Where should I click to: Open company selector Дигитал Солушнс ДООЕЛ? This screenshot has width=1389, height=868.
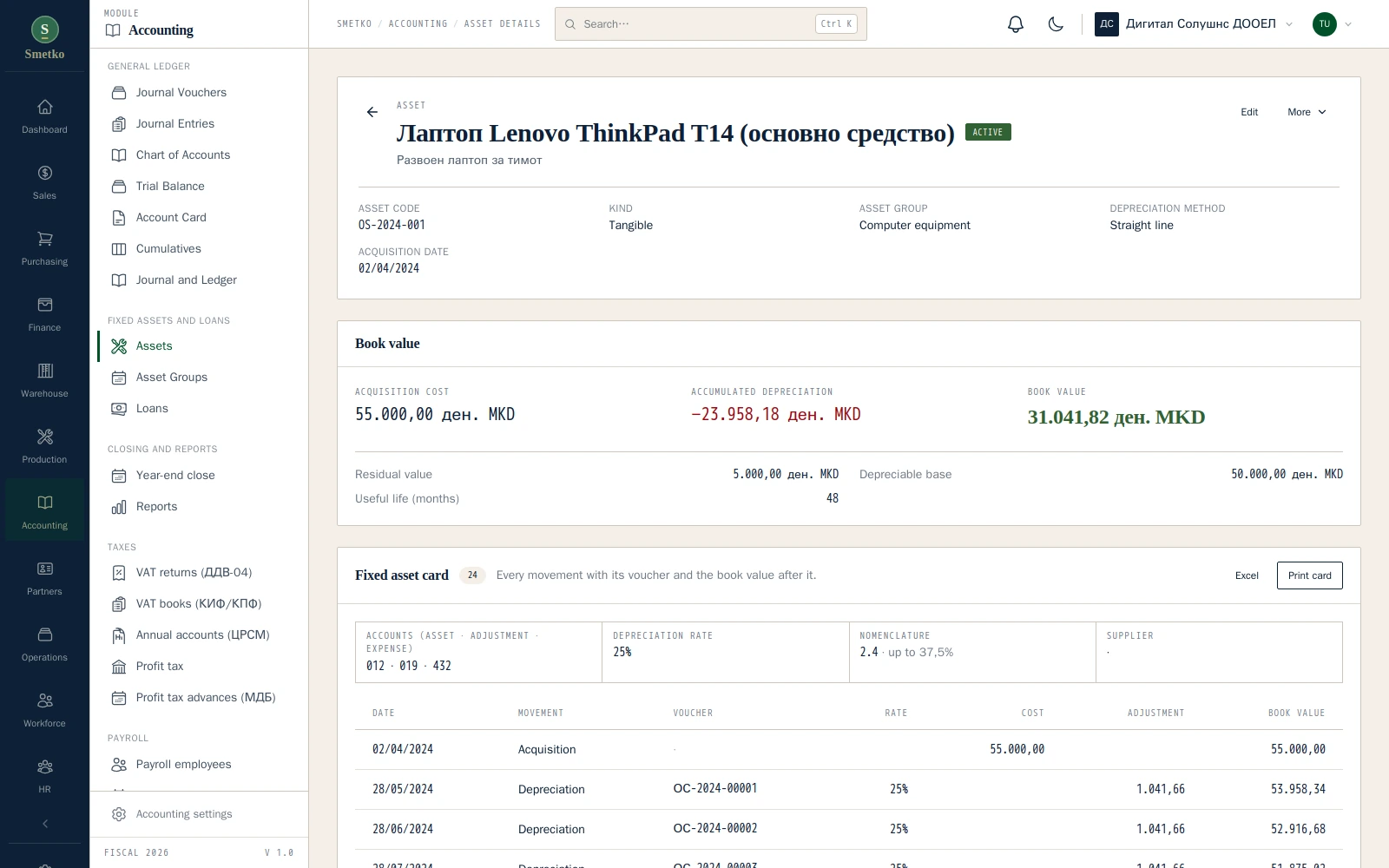click(x=1195, y=24)
